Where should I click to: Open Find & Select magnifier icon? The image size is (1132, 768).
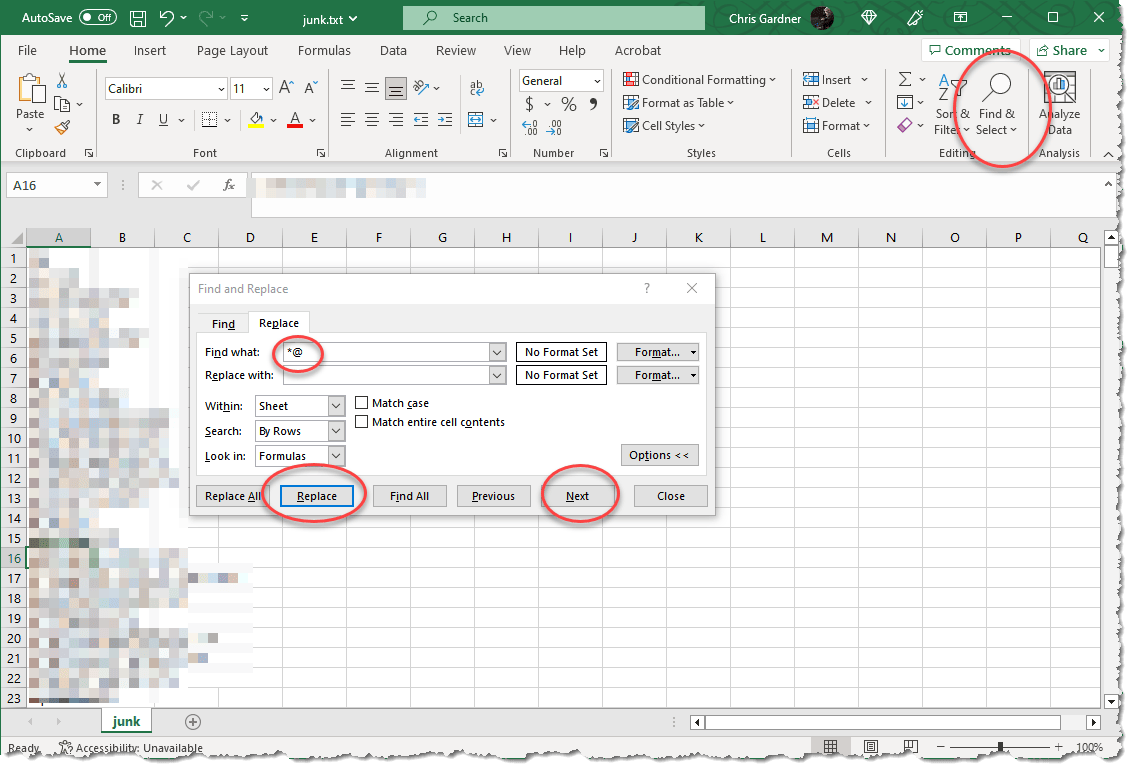point(996,90)
